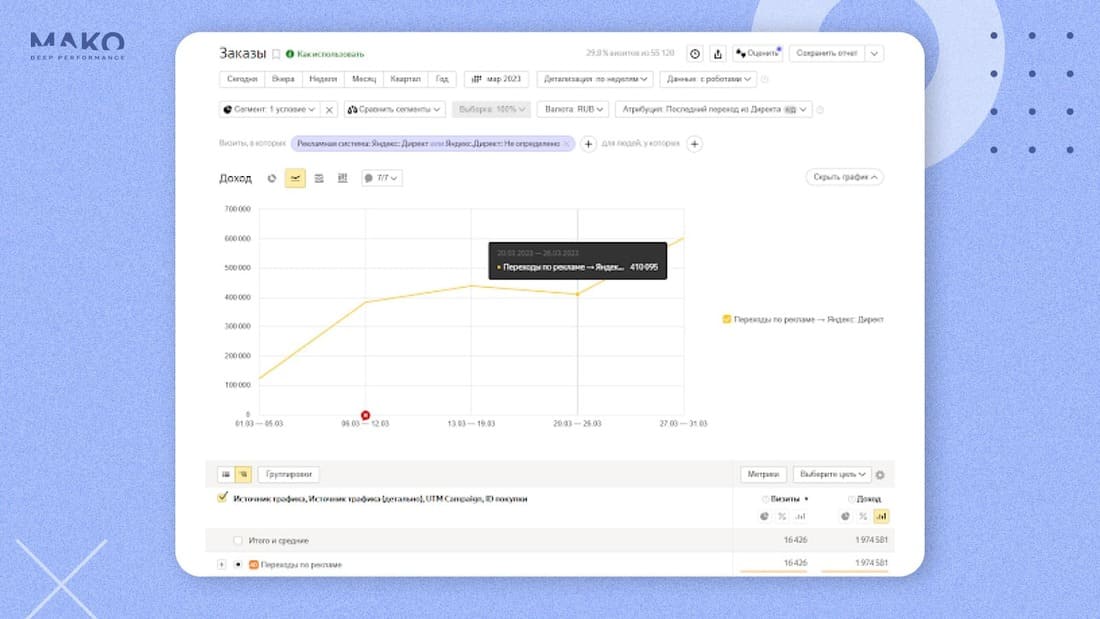Open the Данные с роботами dropdown
Image resolution: width=1100 pixels, height=619 pixels.
[708, 79]
